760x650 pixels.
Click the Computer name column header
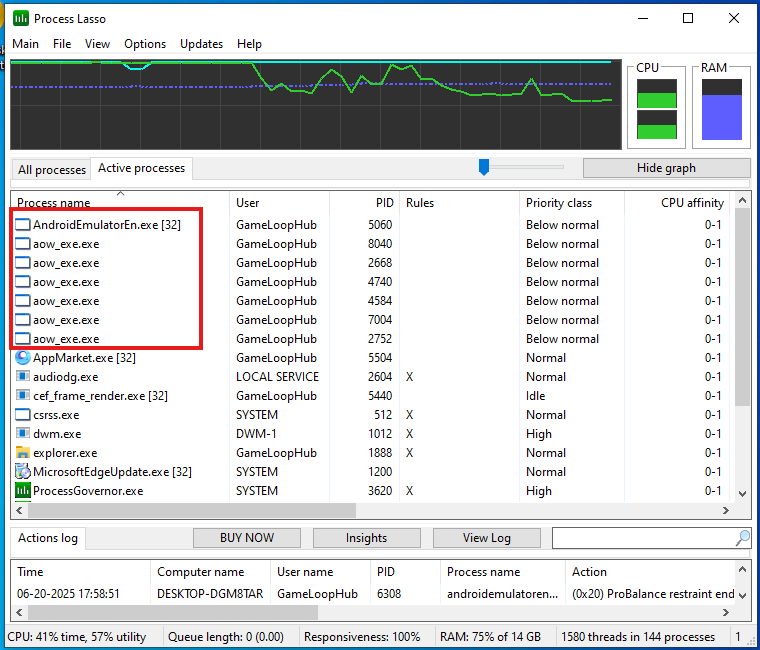(210, 572)
